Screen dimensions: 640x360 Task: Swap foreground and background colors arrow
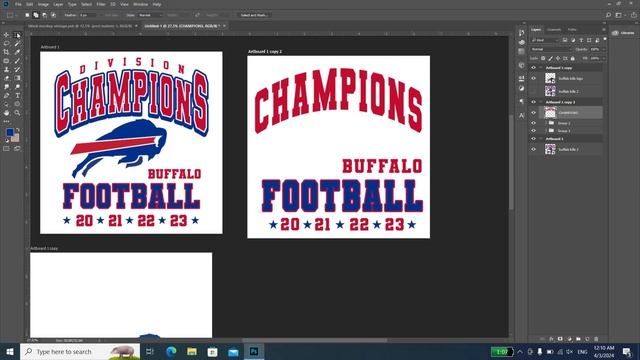(x=18, y=130)
